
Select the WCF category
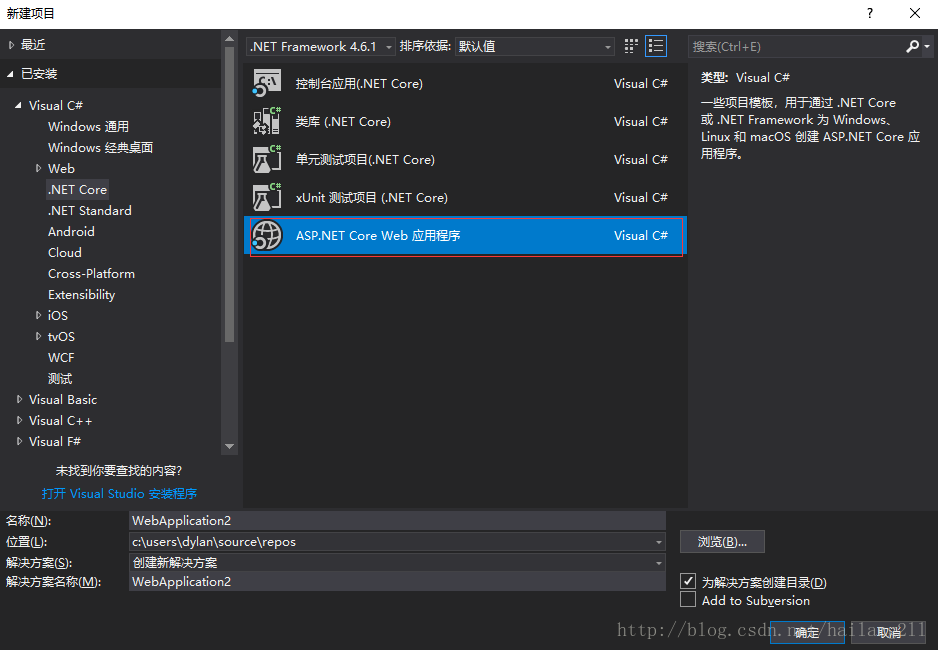click(61, 358)
